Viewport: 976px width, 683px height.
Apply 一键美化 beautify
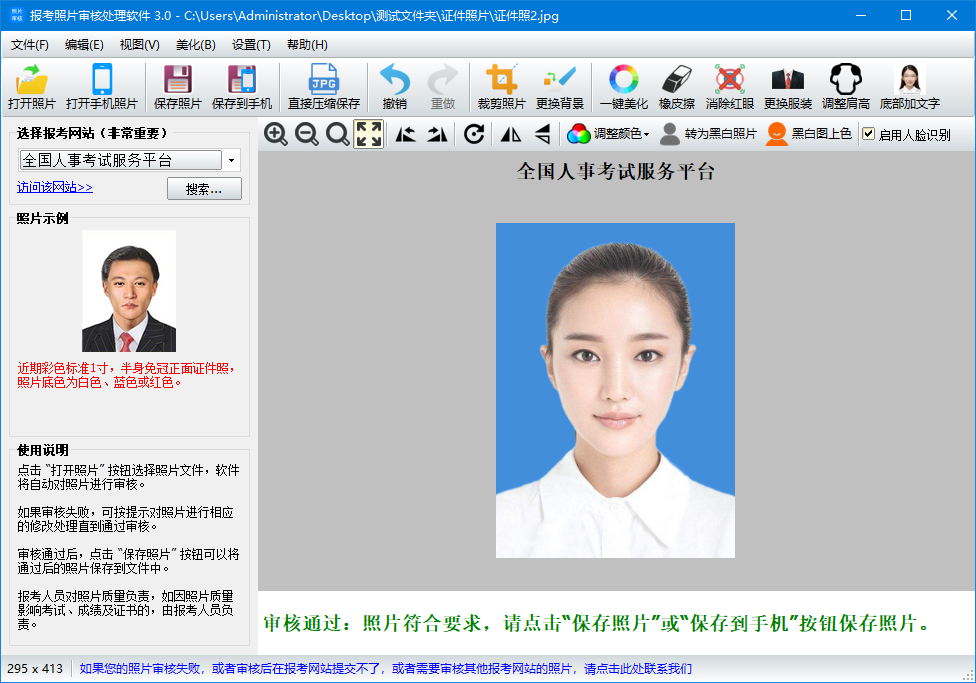[x=624, y=87]
